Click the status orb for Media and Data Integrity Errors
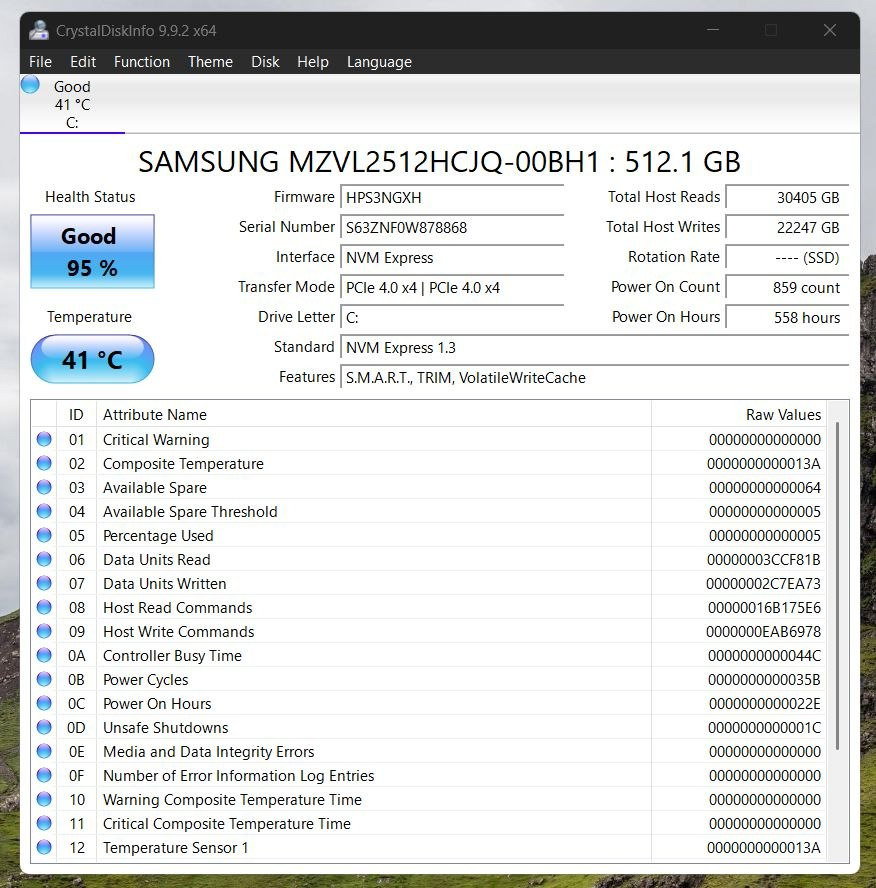This screenshot has height=888, width=876. click(x=44, y=751)
